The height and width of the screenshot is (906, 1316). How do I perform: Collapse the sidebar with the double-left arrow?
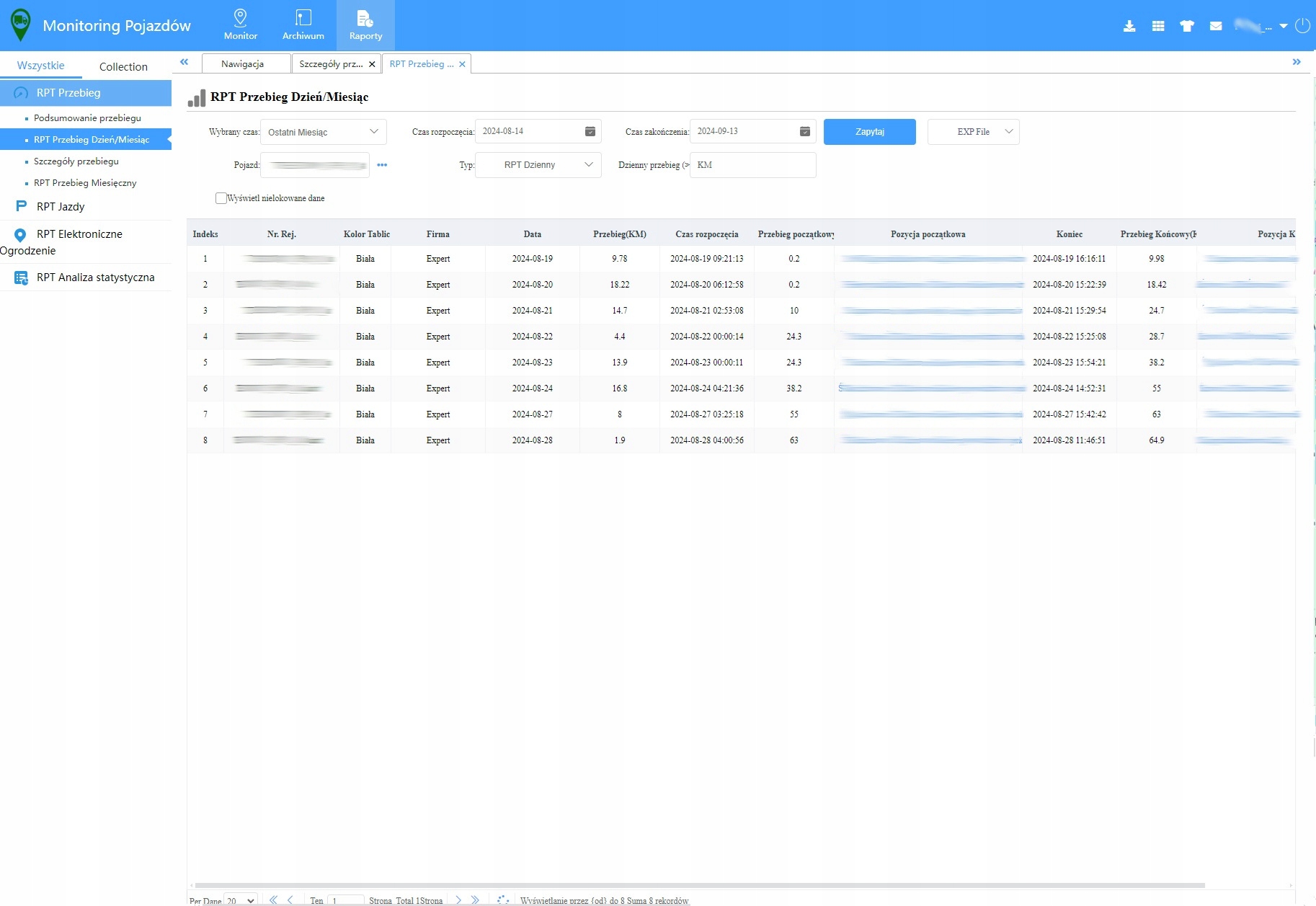(x=184, y=62)
